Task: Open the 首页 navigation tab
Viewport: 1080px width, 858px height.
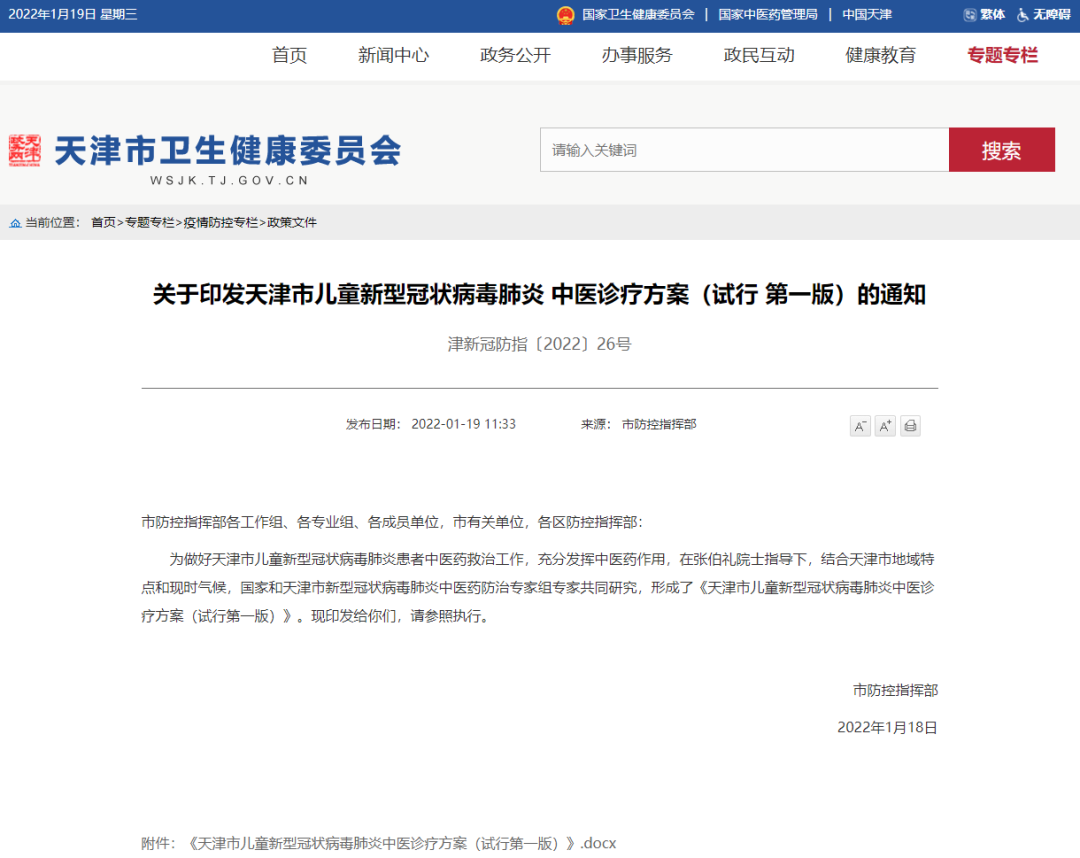Action: (x=289, y=56)
